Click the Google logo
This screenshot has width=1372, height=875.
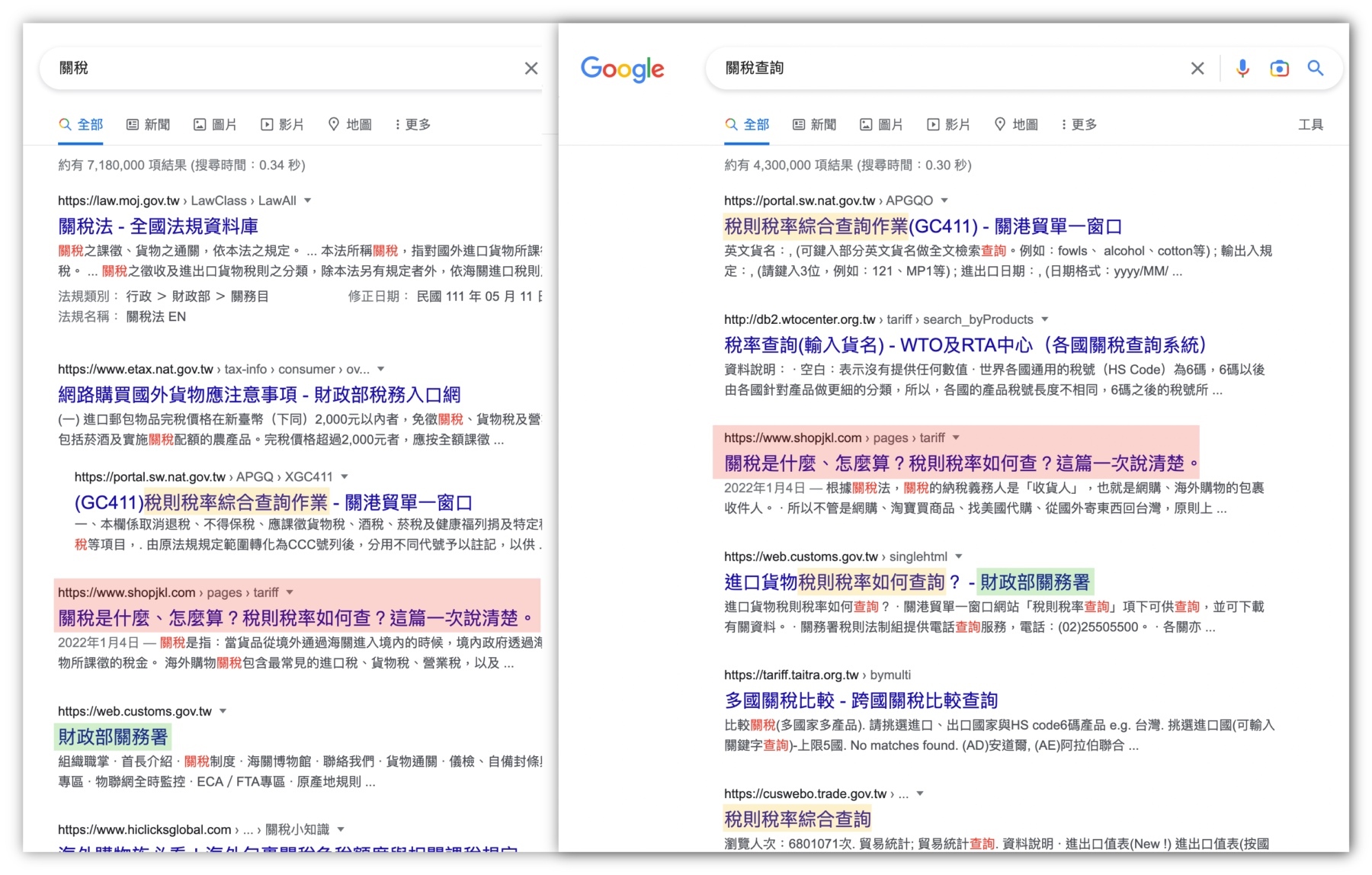pos(621,70)
